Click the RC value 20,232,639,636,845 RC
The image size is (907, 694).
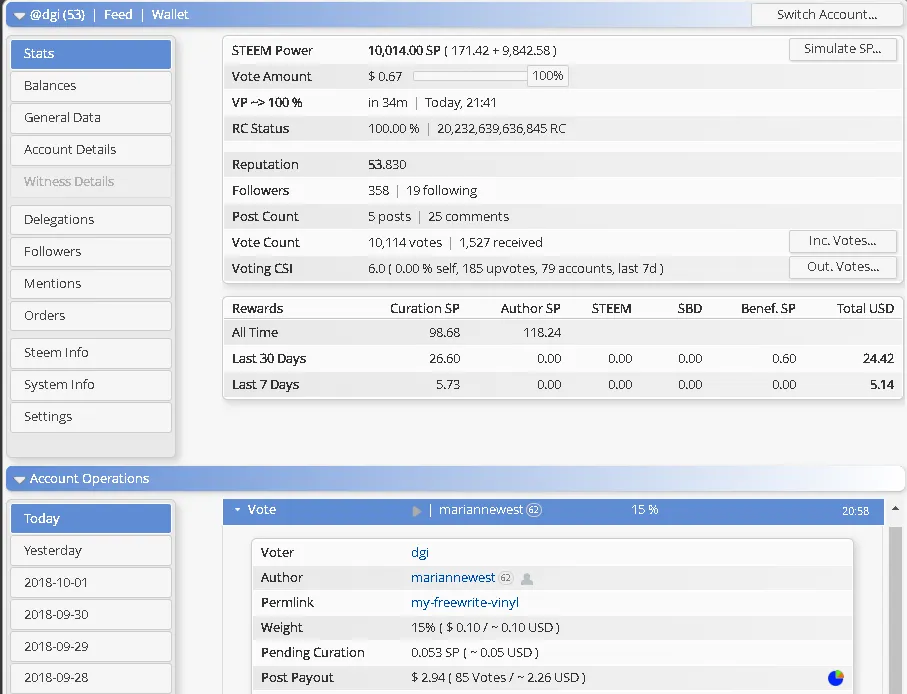click(501, 129)
